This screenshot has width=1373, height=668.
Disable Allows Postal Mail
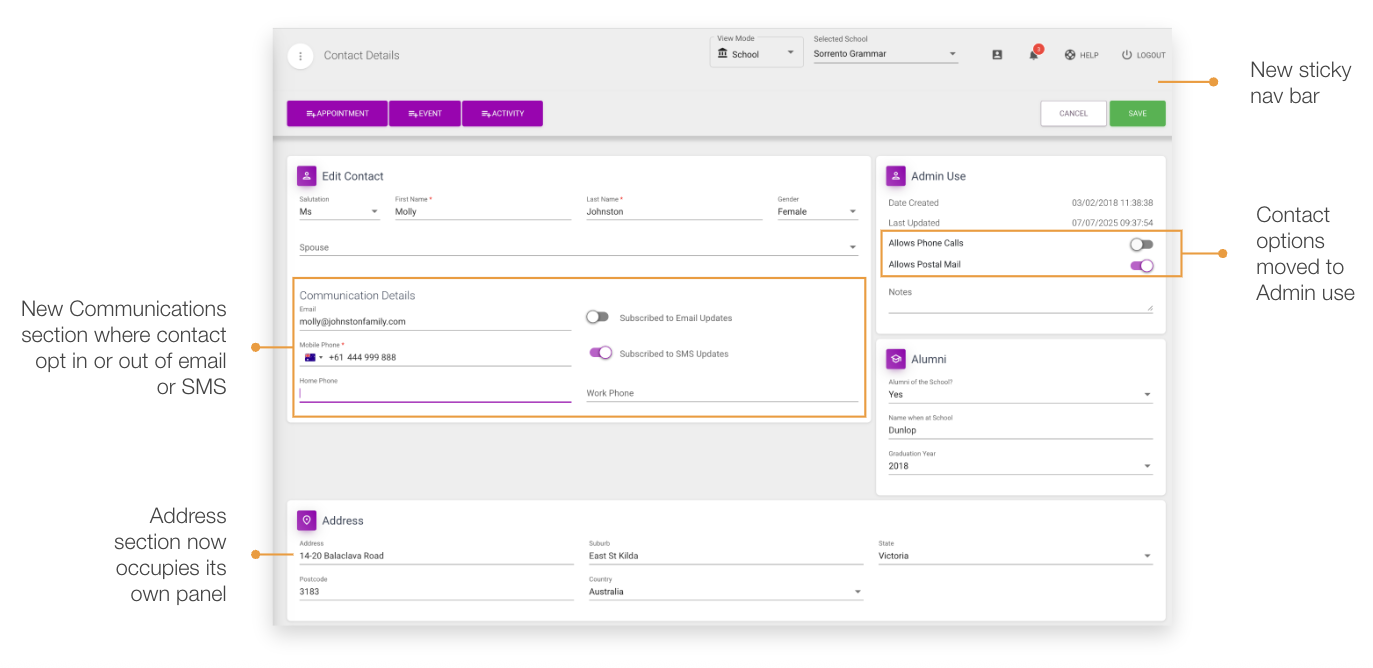1141,264
